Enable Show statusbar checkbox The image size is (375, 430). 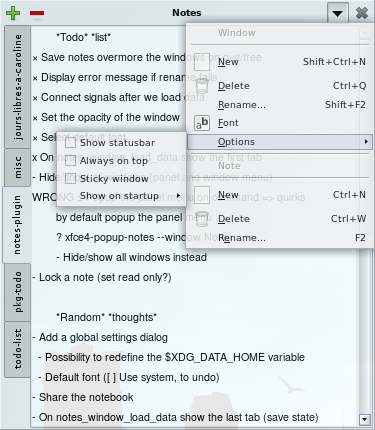[70, 143]
